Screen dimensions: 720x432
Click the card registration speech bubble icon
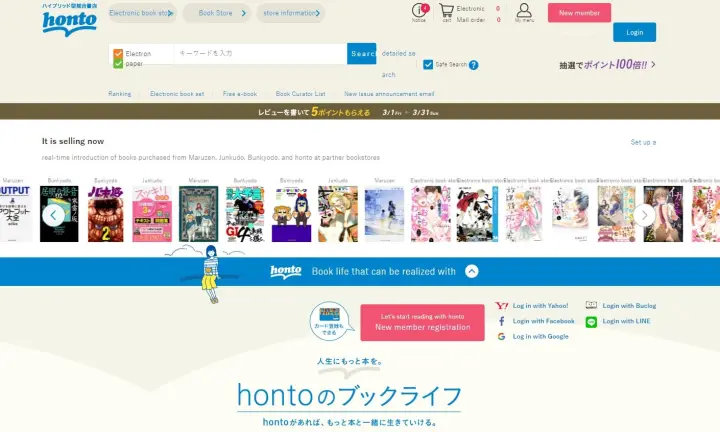coord(331,320)
